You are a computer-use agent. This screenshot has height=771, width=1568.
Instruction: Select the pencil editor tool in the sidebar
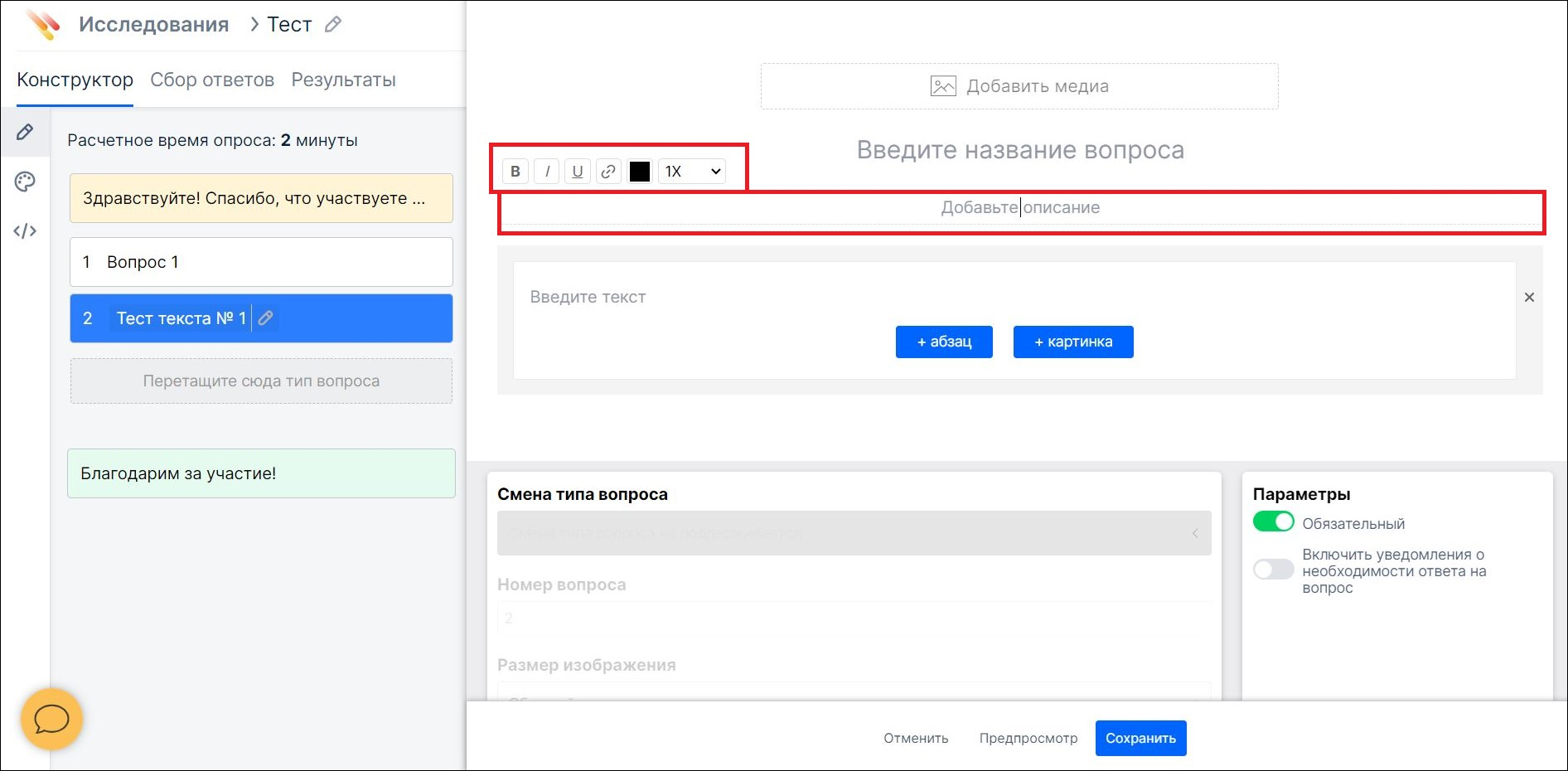(25, 132)
